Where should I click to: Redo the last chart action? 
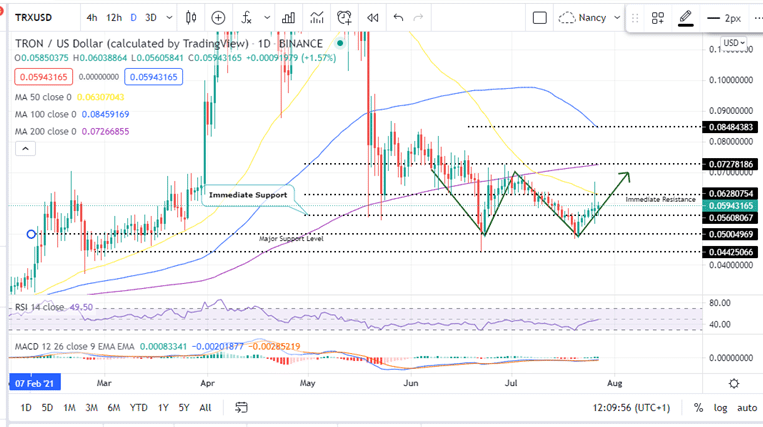pos(418,18)
